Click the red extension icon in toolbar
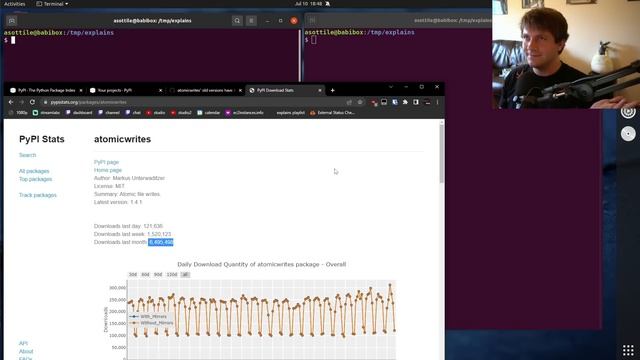640x360 pixels. tap(374, 102)
